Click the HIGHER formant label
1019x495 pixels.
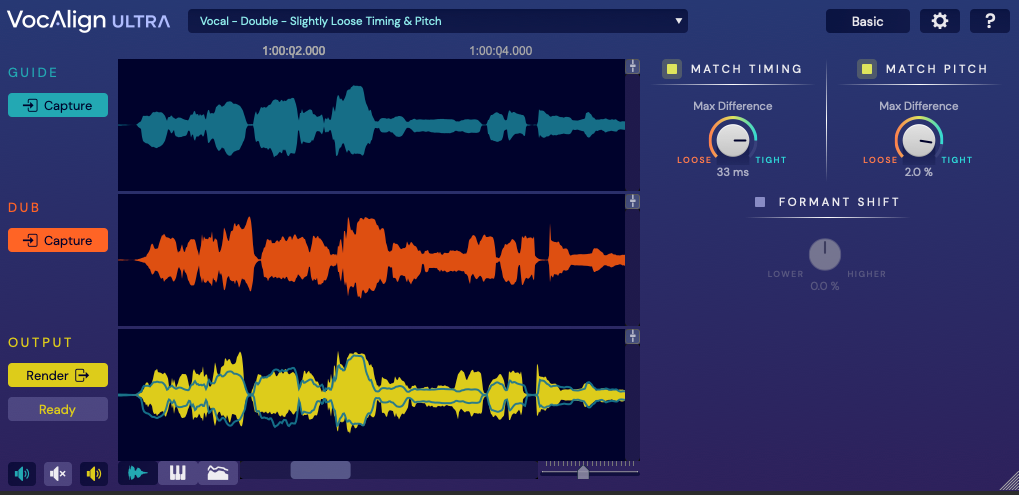tap(866, 274)
